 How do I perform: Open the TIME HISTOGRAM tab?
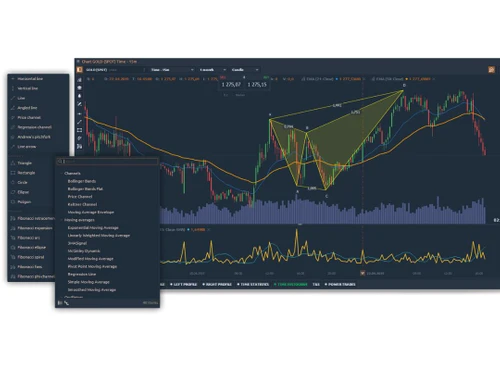[290, 284]
